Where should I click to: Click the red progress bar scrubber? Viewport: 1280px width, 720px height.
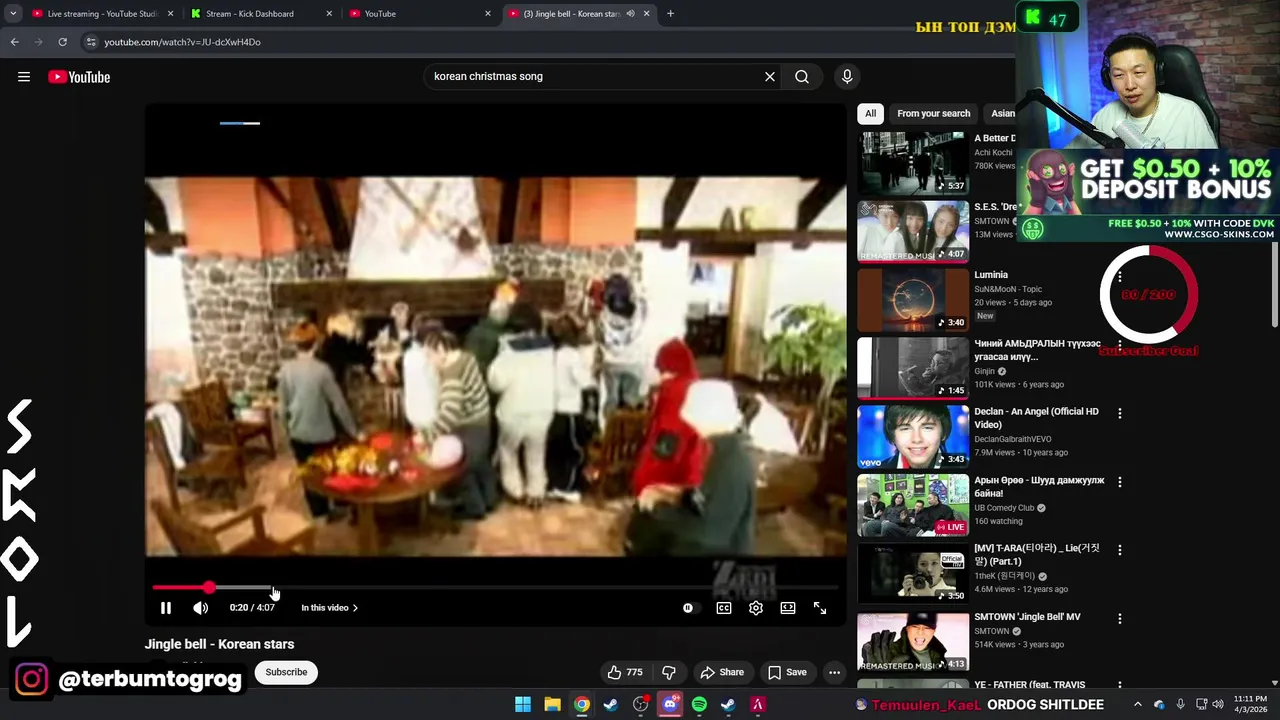[208, 587]
